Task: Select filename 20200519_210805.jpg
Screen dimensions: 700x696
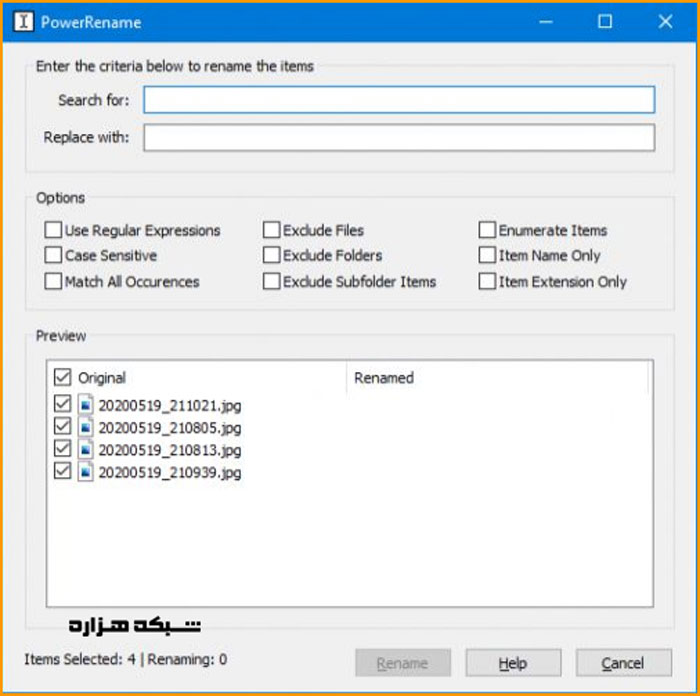Action: pos(170,428)
